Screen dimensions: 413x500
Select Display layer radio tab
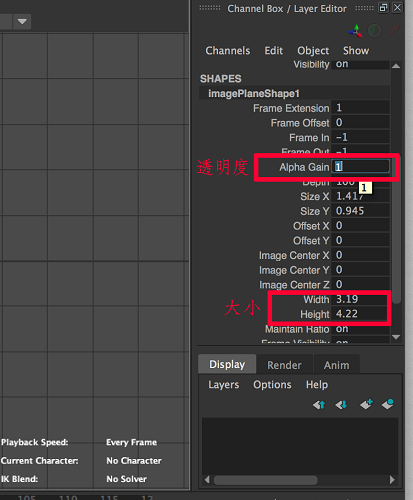pyautogui.click(x=227, y=364)
